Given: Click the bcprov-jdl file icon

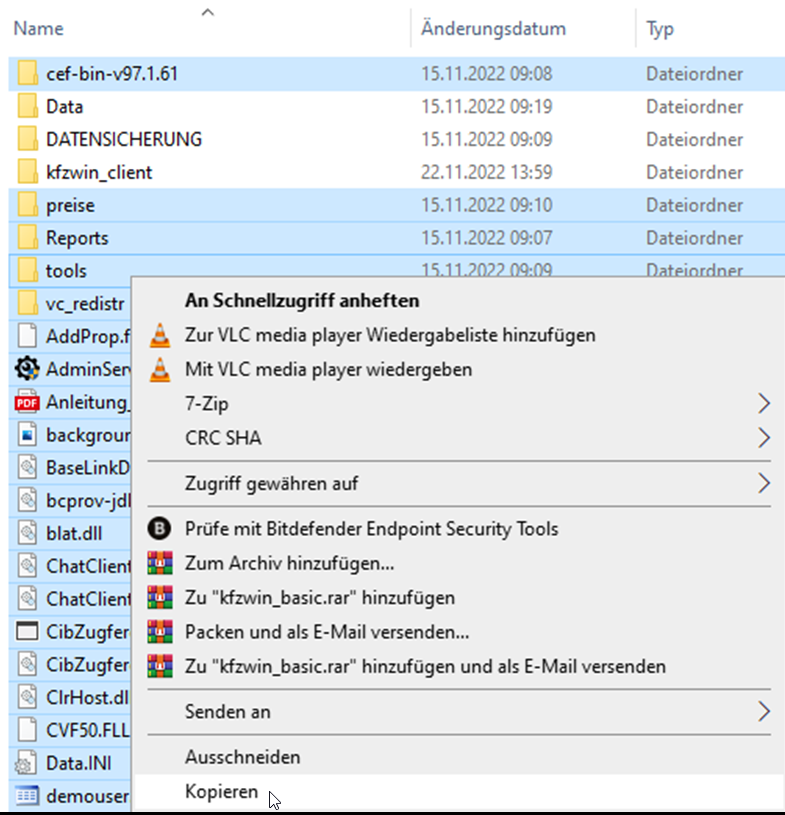Looking at the screenshot, I should coord(27,501).
